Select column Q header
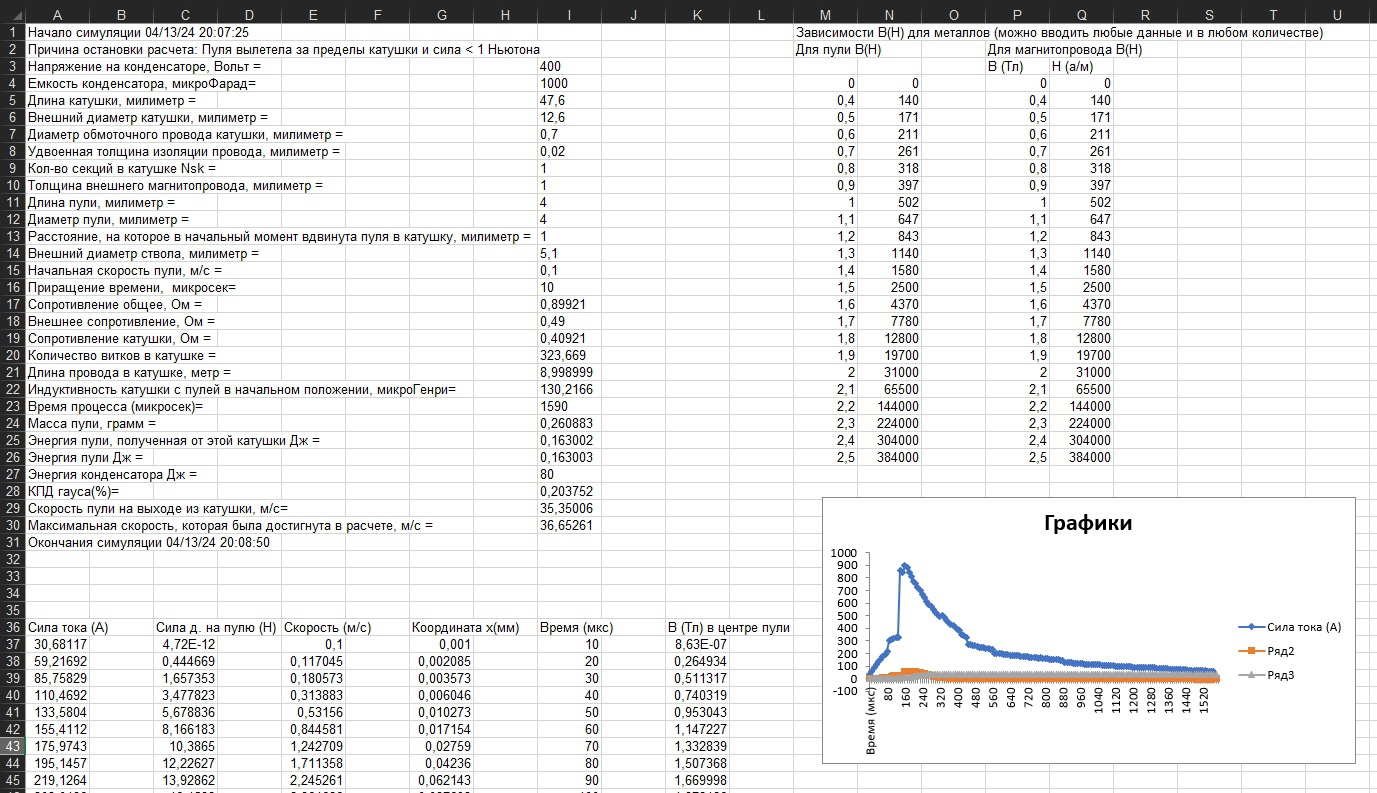This screenshot has height=793, width=1377. pos(1081,15)
